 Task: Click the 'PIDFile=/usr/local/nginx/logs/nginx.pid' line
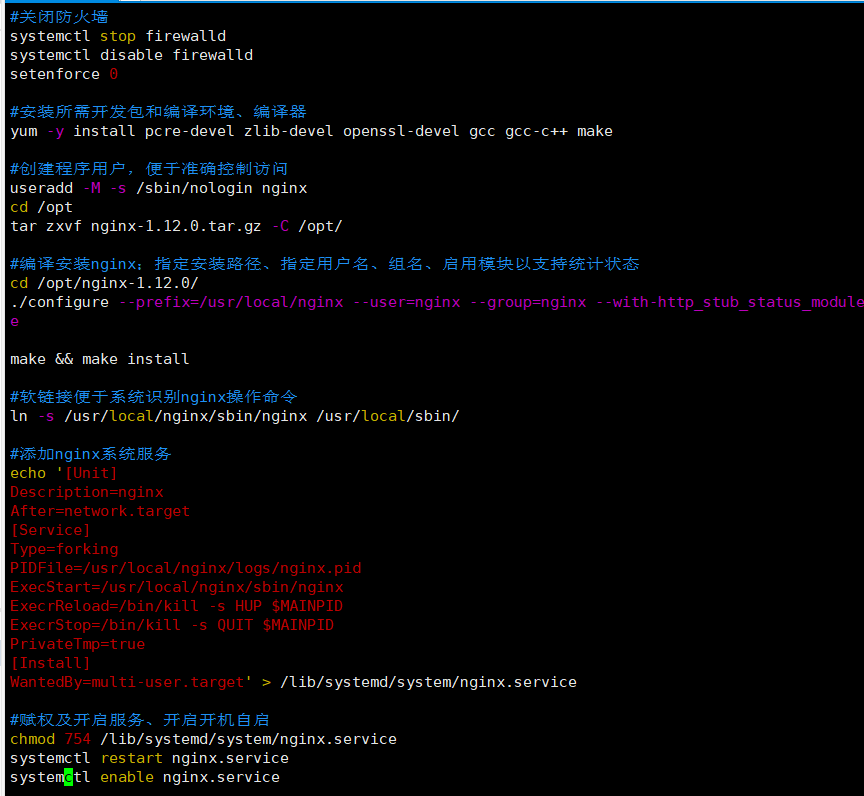click(x=186, y=568)
